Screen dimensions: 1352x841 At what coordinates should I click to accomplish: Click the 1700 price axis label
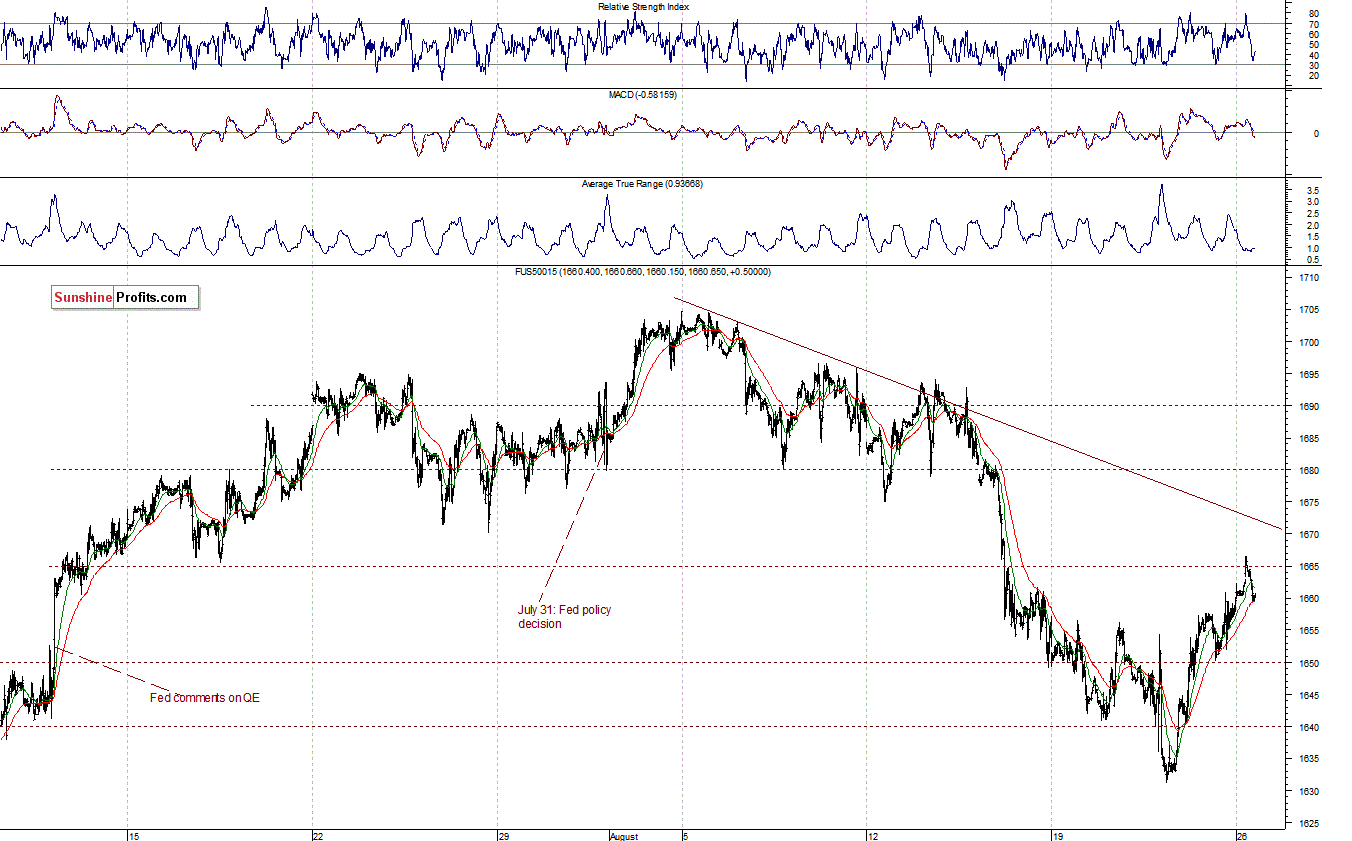point(1311,342)
